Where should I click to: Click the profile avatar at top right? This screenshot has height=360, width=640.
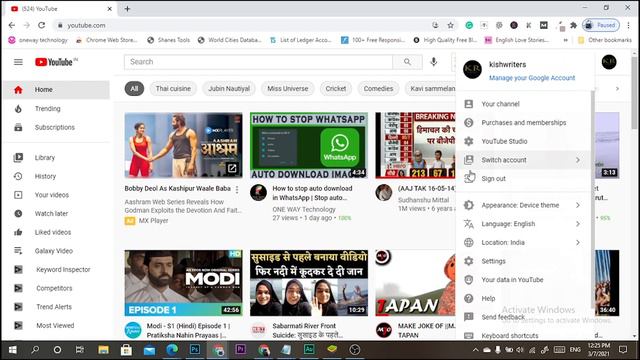click(609, 62)
